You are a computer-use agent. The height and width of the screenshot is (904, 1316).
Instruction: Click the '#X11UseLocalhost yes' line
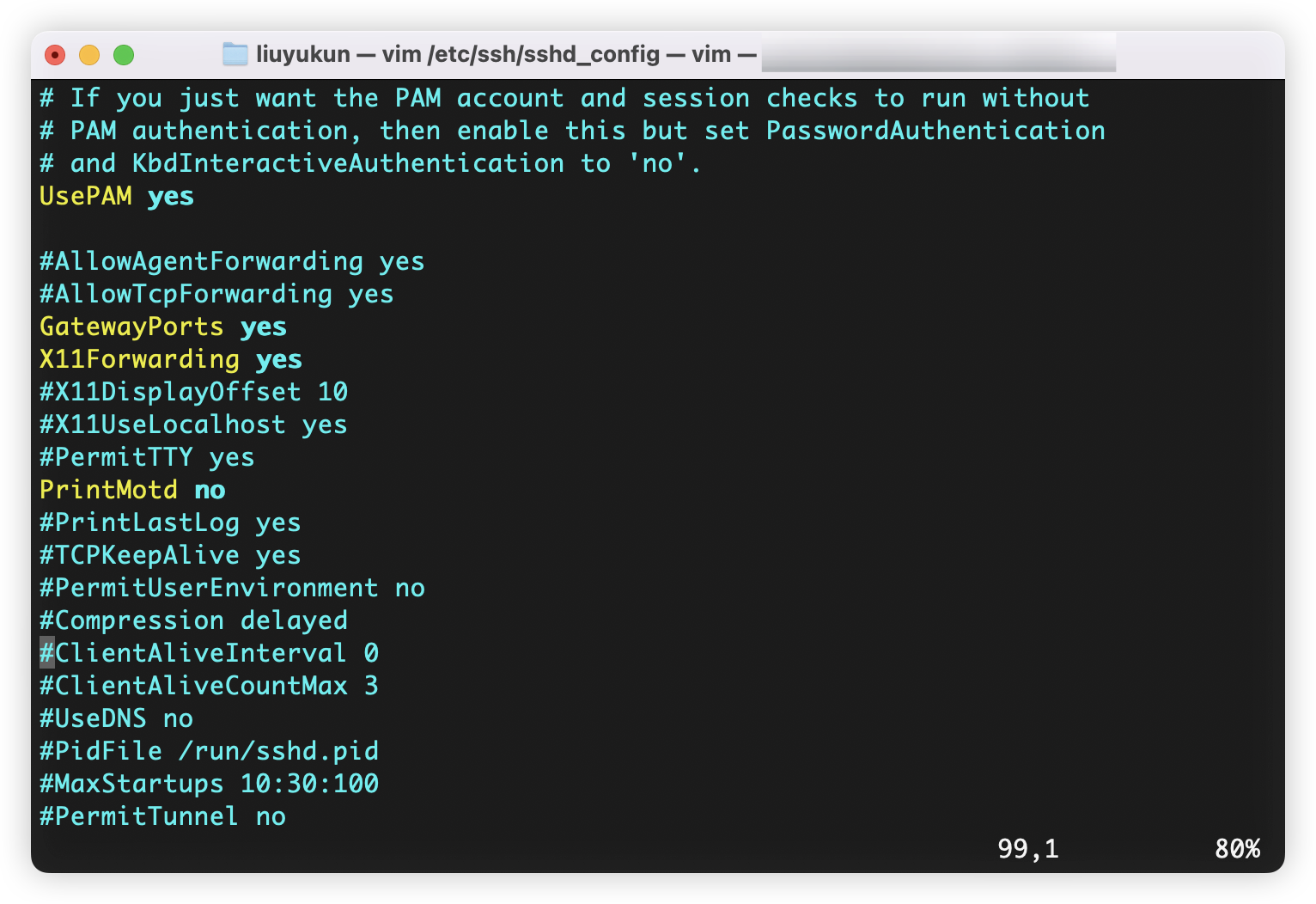click(193, 425)
